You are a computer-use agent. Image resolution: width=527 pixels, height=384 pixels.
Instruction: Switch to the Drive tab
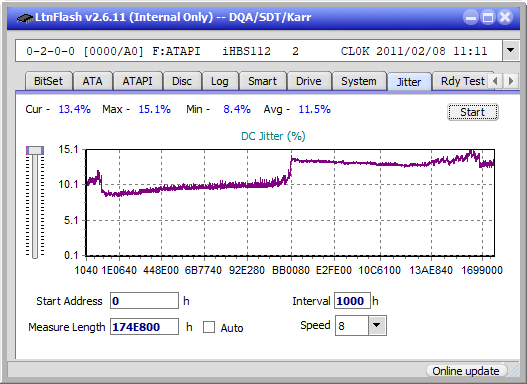tap(309, 81)
